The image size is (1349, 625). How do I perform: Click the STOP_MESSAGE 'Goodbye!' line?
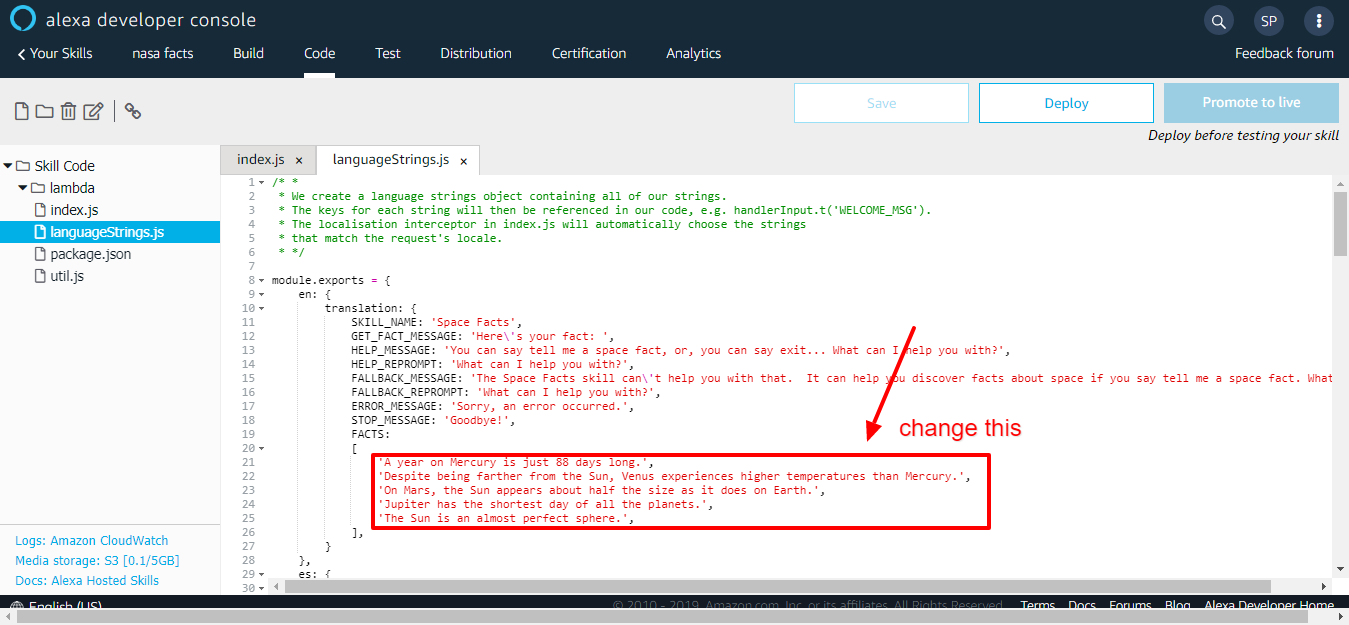click(433, 421)
